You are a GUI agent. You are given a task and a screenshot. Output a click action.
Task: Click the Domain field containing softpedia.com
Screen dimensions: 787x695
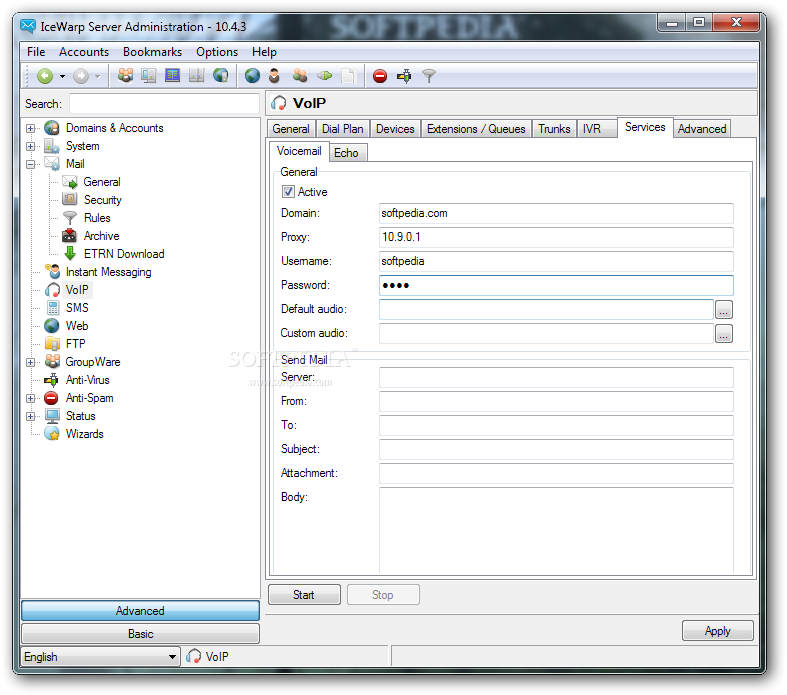point(556,213)
